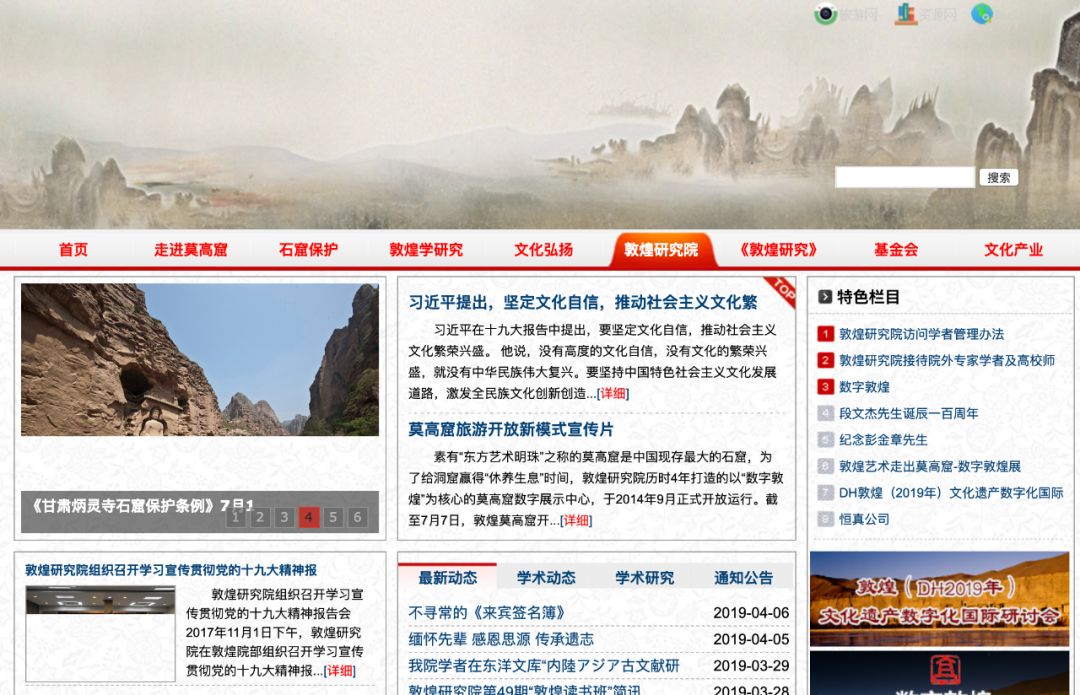1080x695 pixels.
Task: Click the arrow icon beside 特色栏目
Action: [x=825, y=297]
